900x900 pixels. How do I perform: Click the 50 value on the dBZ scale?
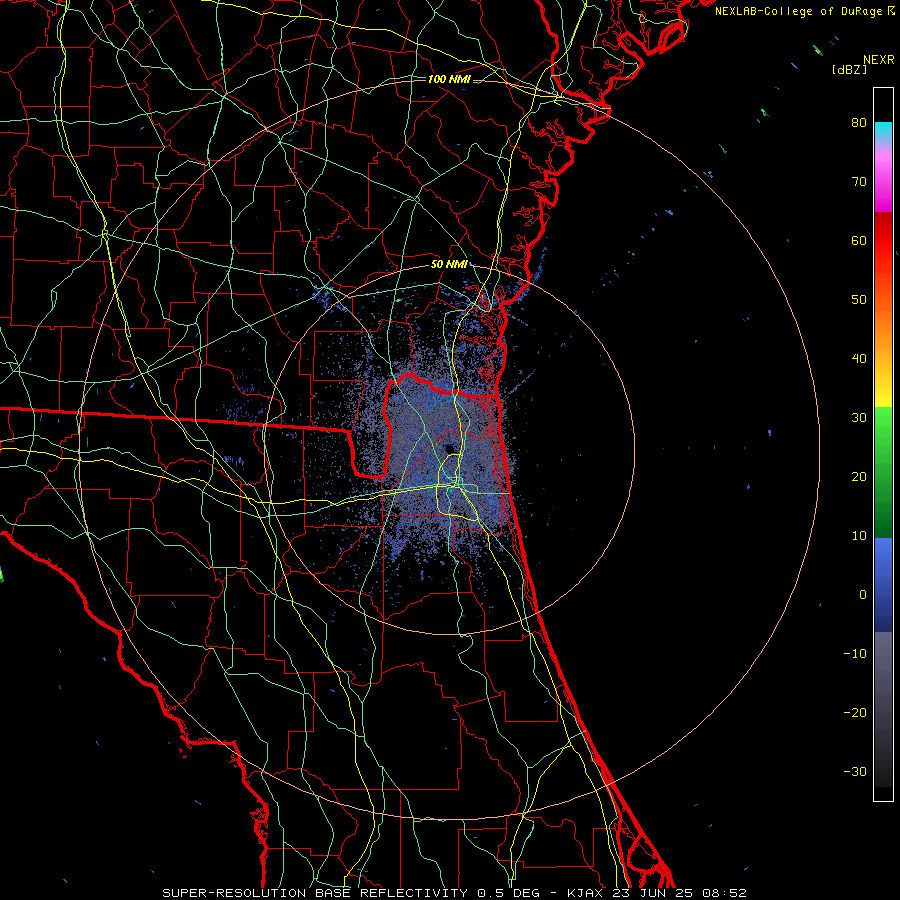click(859, 300)
